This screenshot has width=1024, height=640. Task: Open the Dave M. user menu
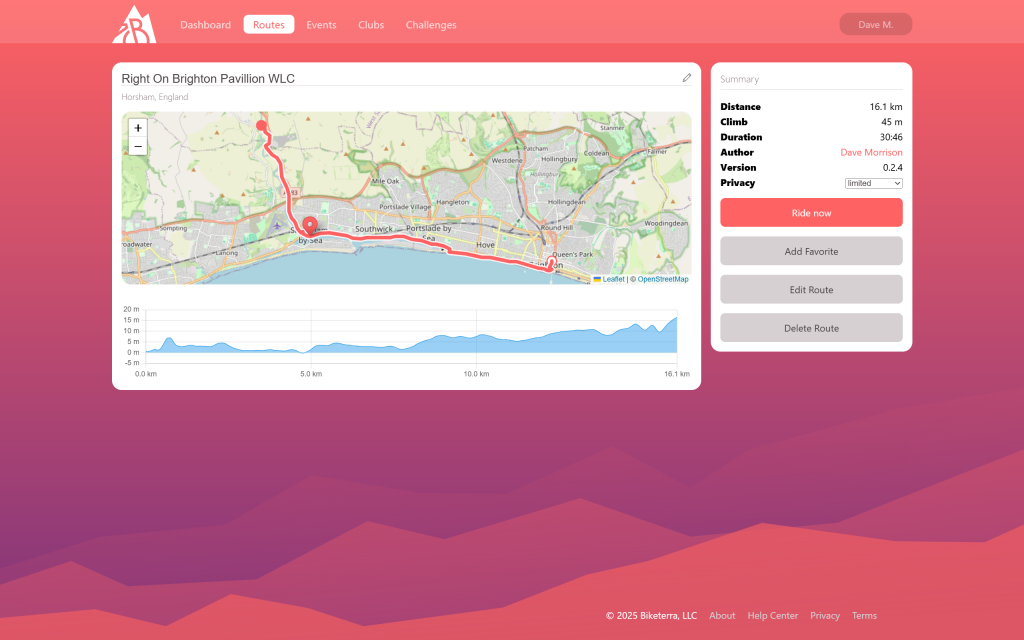point(875,24)
